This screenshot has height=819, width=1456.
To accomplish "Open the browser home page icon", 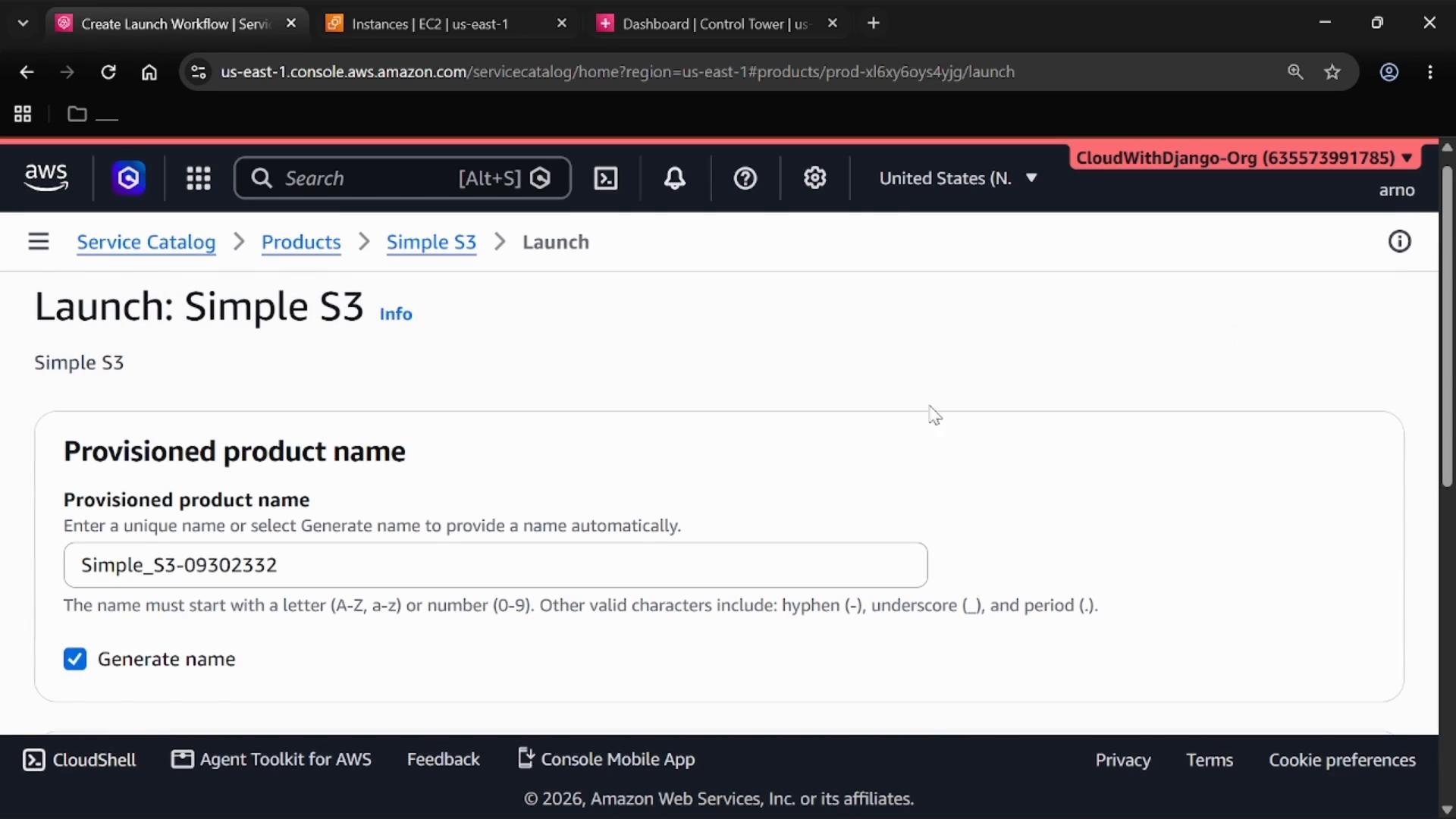I will [149, 72].
